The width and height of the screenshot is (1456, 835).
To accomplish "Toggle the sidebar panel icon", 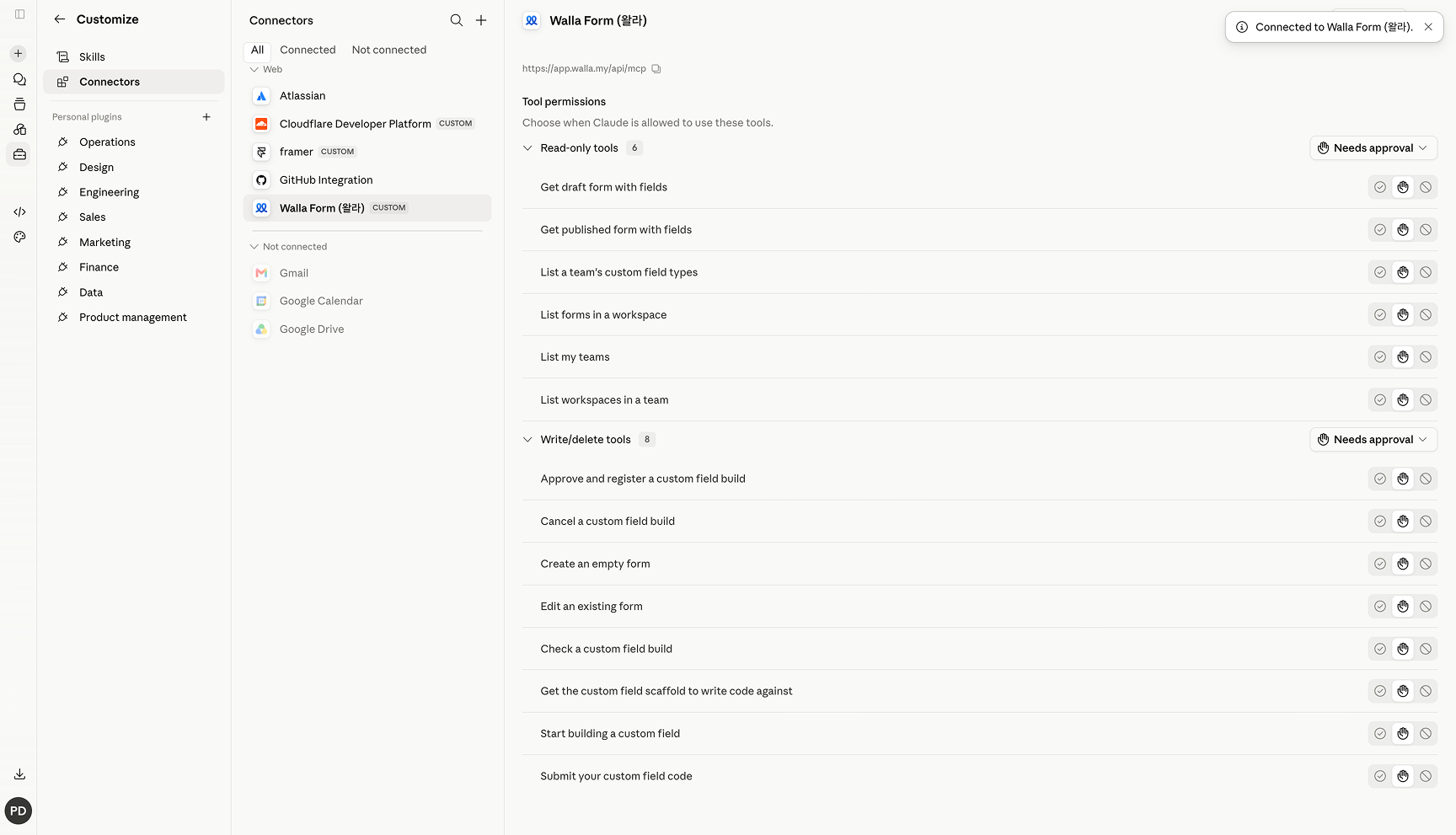I will click(x=19, y=14).
